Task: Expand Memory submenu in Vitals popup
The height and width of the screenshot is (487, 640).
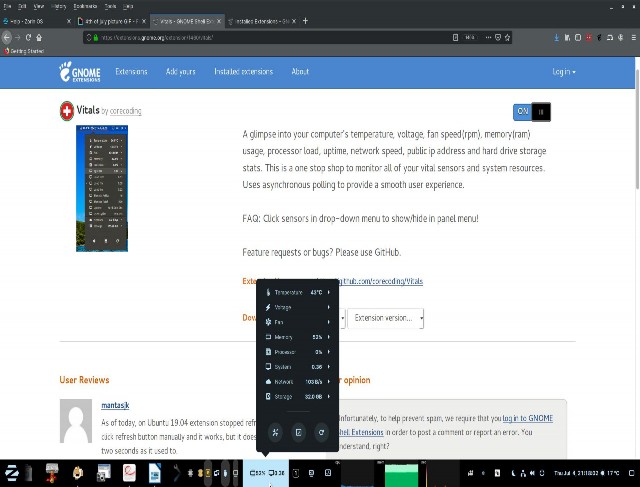Action: pos(298,337)
